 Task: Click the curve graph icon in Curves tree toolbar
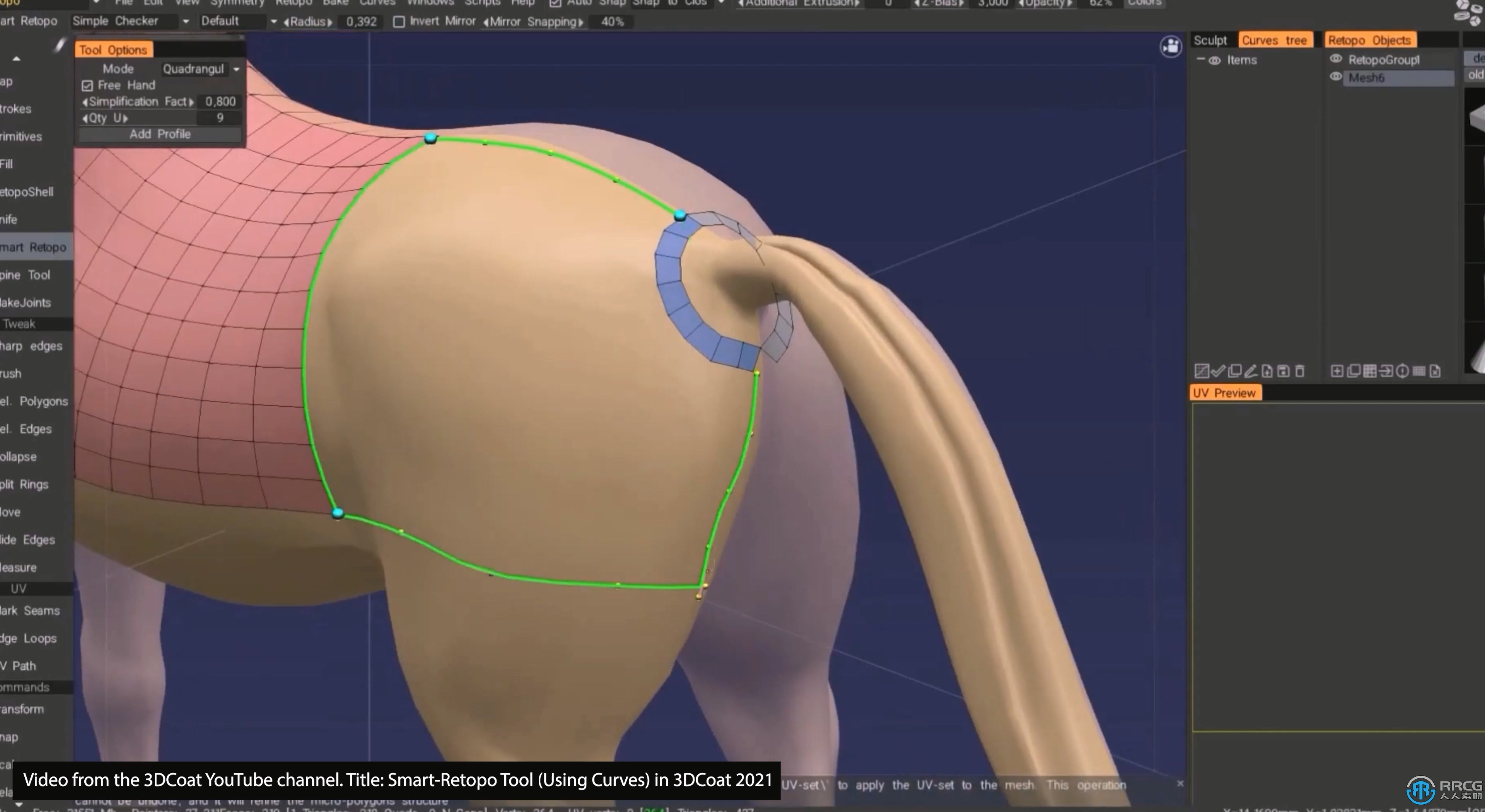point(1202,371)
